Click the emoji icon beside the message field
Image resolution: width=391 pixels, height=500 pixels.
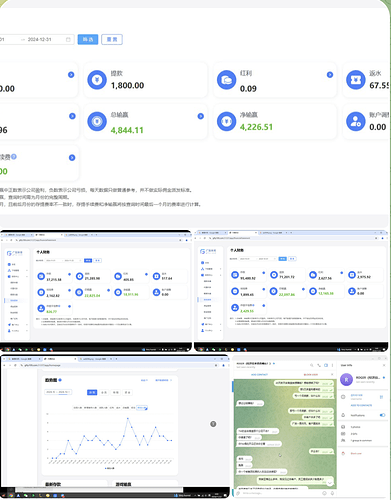324,493
